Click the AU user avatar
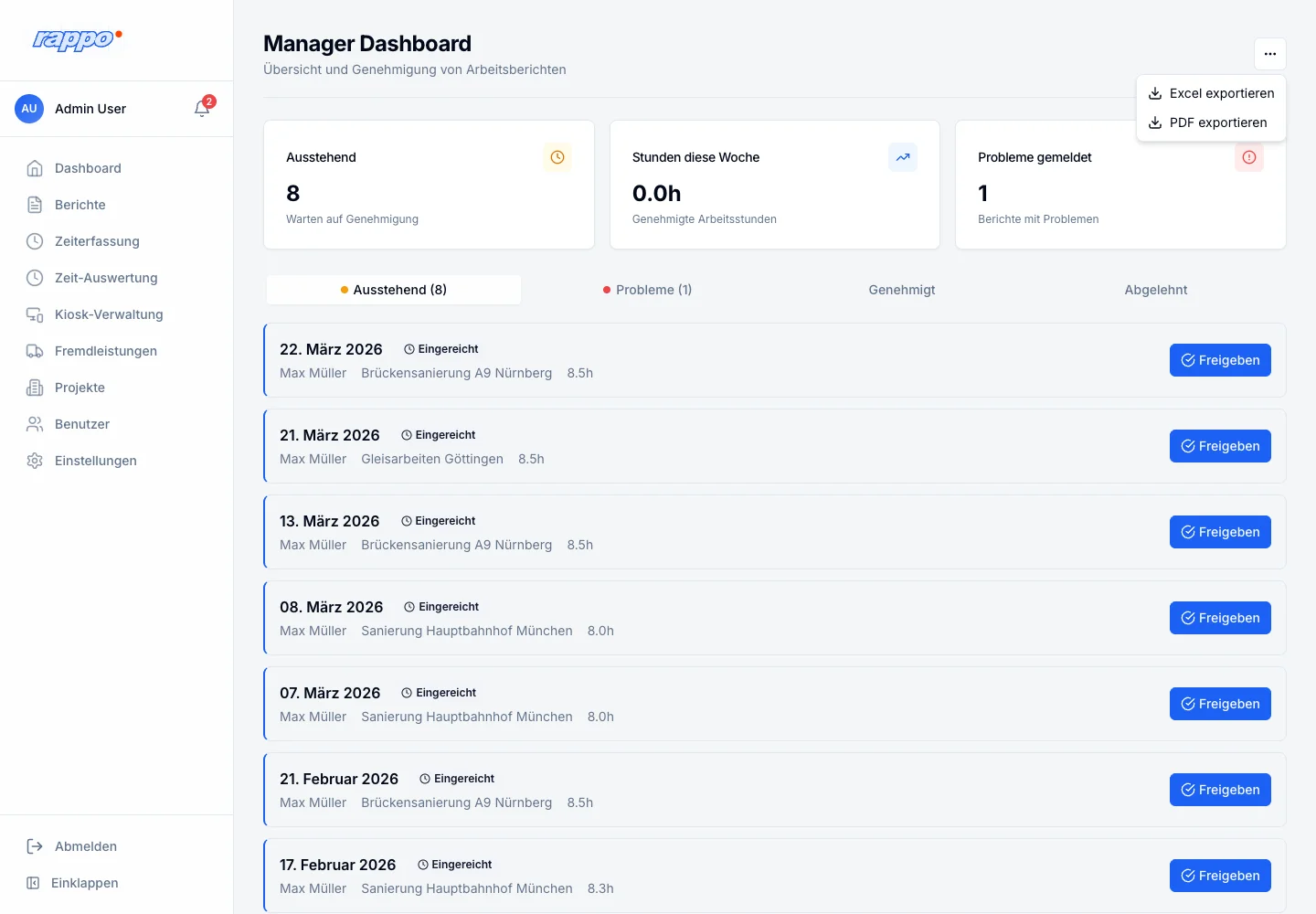 click(29, 109)
